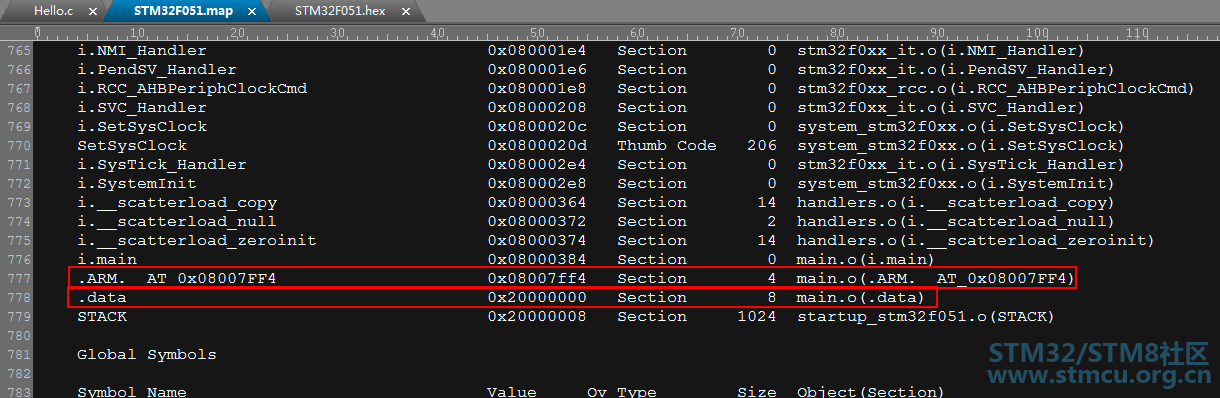This screenshot has width=1220, height=398.
Task: Click the size value 1024
Action: click(757, 316)
